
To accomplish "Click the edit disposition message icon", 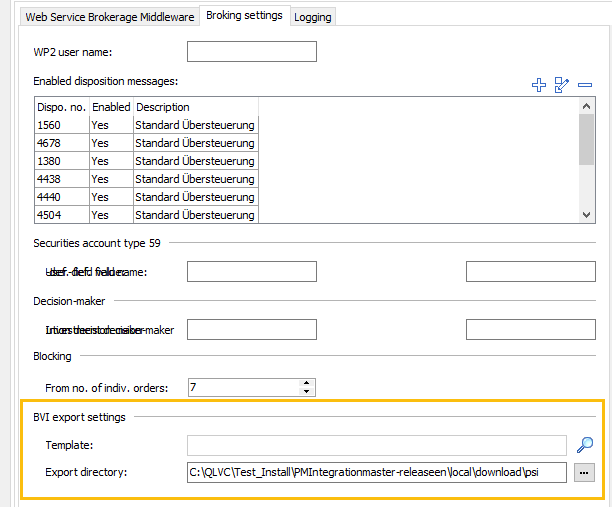I will [562, 86].
